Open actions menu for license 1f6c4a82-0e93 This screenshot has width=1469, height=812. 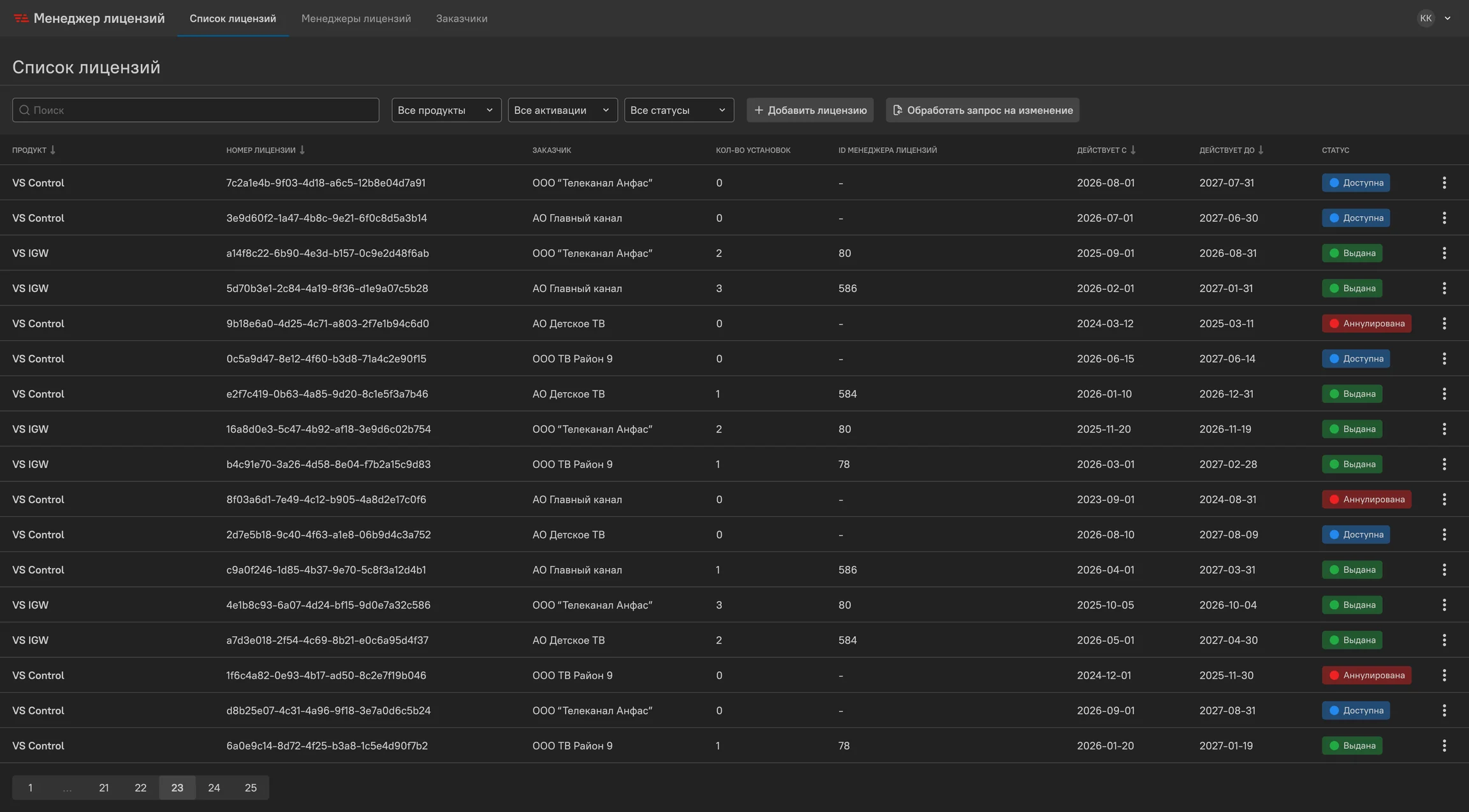pos(1444,675)
